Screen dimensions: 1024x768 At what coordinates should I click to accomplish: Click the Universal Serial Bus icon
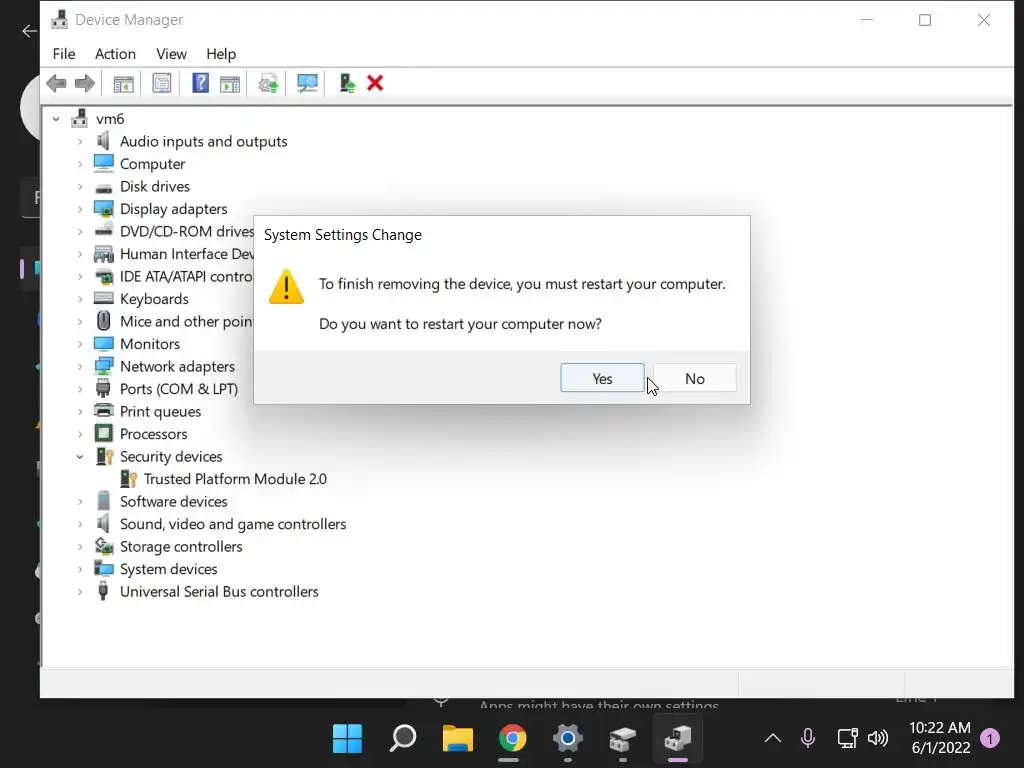103,591
